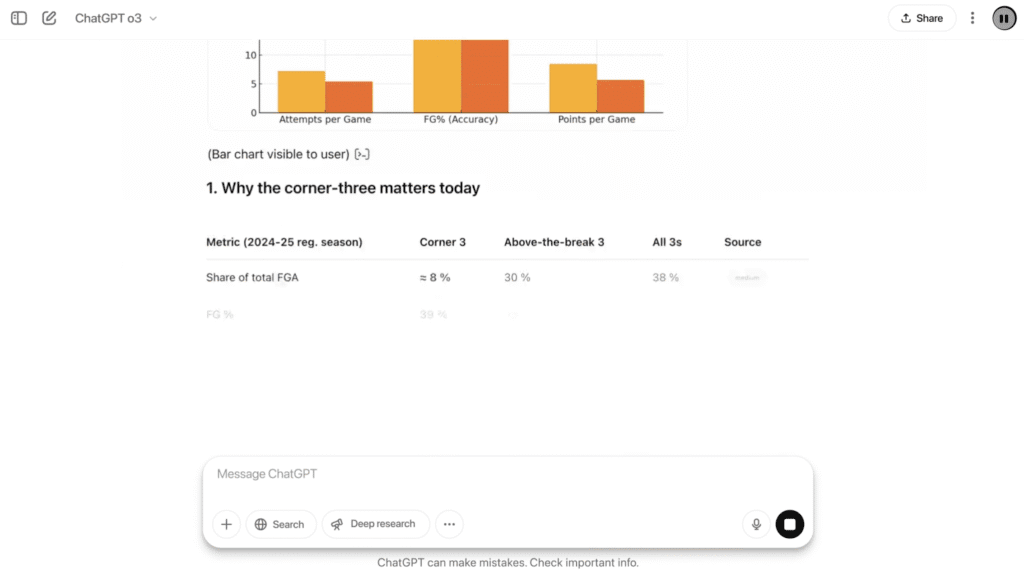Click the plus attach button

click(x=227, y=524)
